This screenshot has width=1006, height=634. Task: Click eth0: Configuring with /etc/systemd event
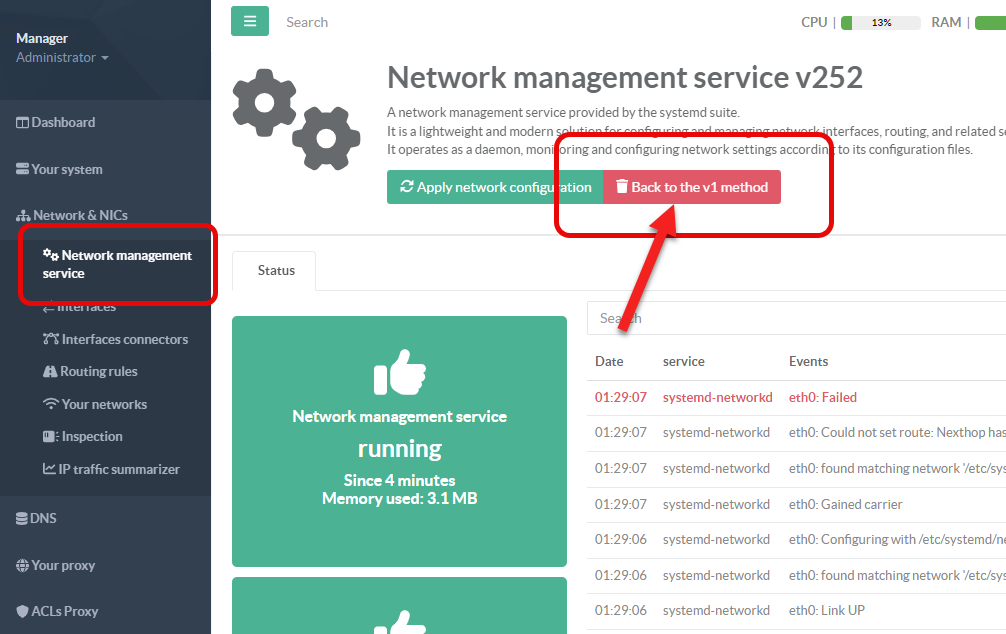(x=897, y=540)
